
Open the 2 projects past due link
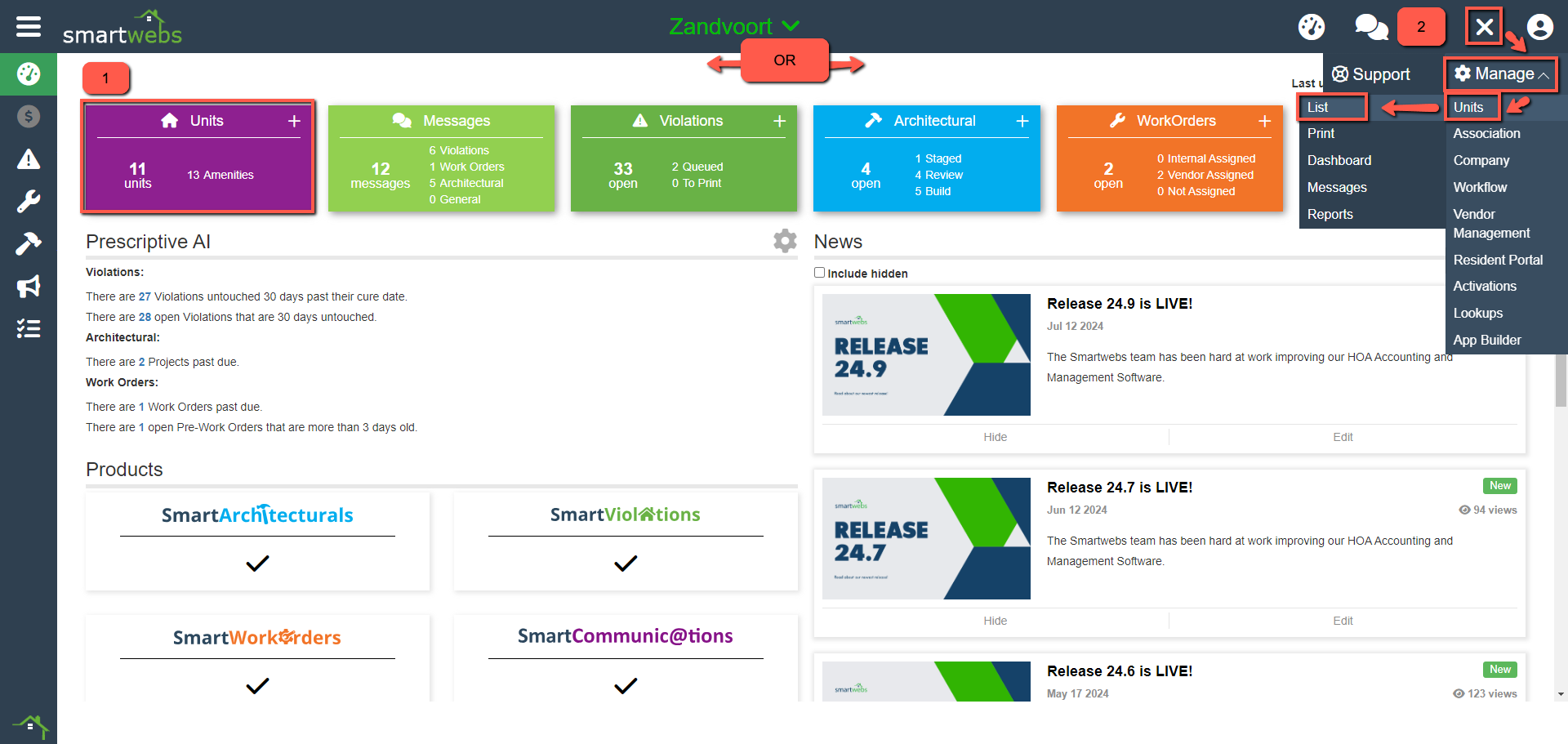click(141, 363)
